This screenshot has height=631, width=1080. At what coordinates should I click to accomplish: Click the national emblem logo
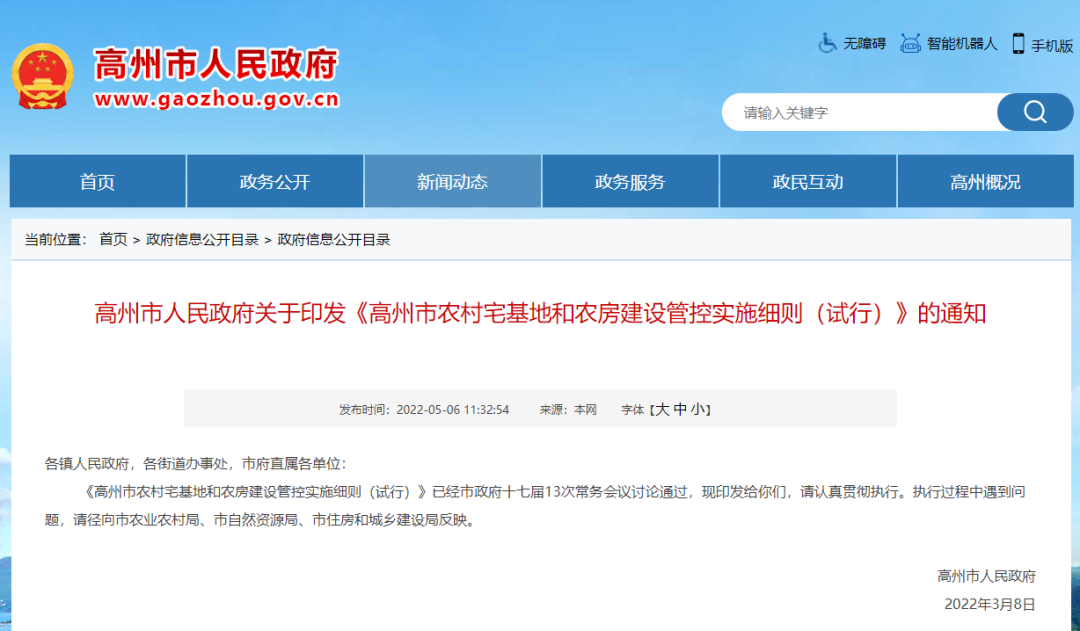point(43,76)
